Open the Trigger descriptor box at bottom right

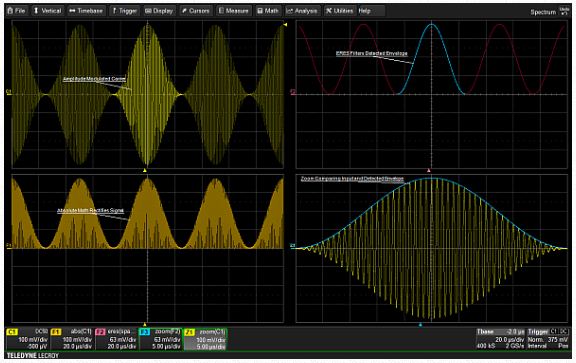click(548, 339)
